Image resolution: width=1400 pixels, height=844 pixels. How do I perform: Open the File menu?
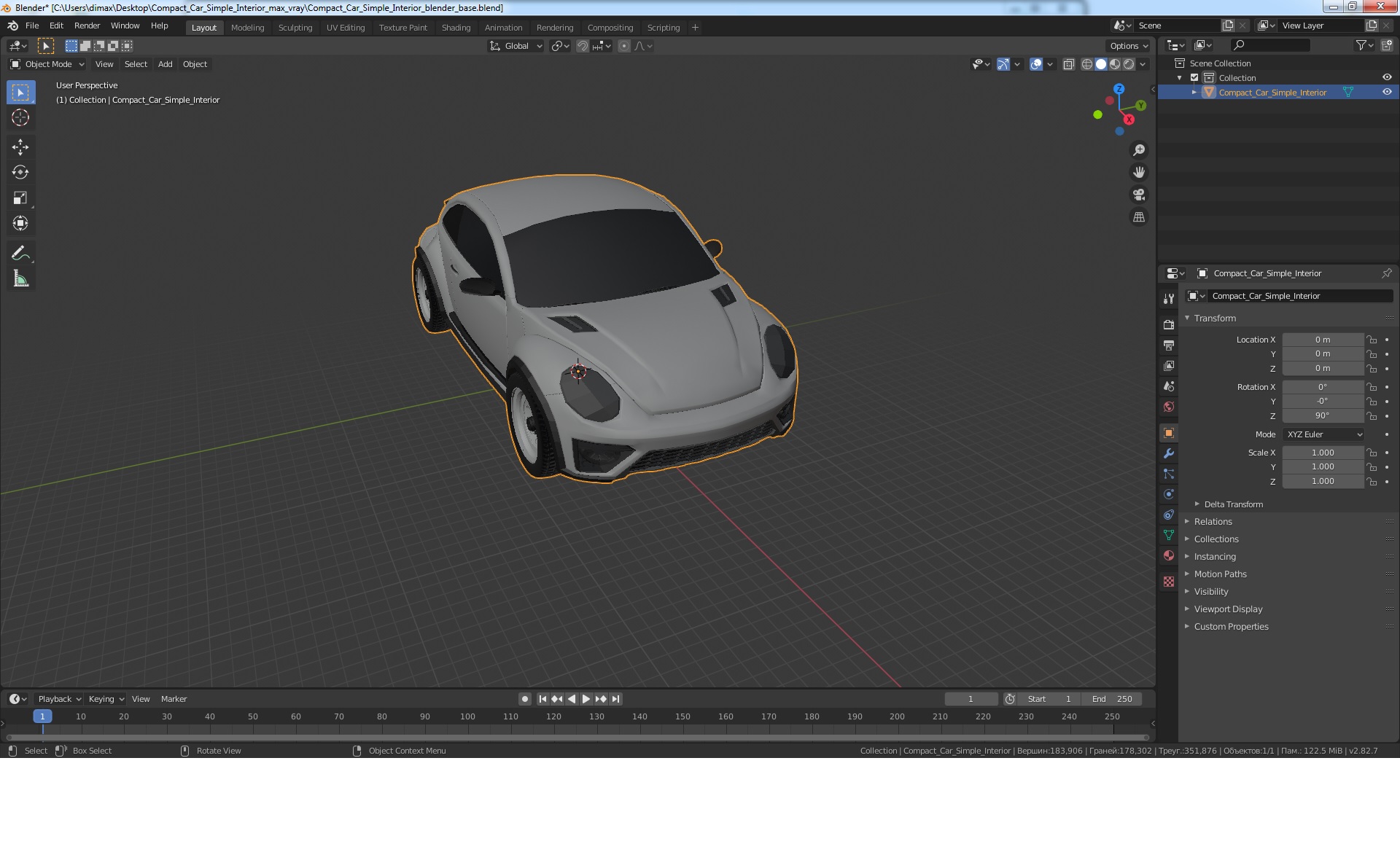tap(32, 26)
